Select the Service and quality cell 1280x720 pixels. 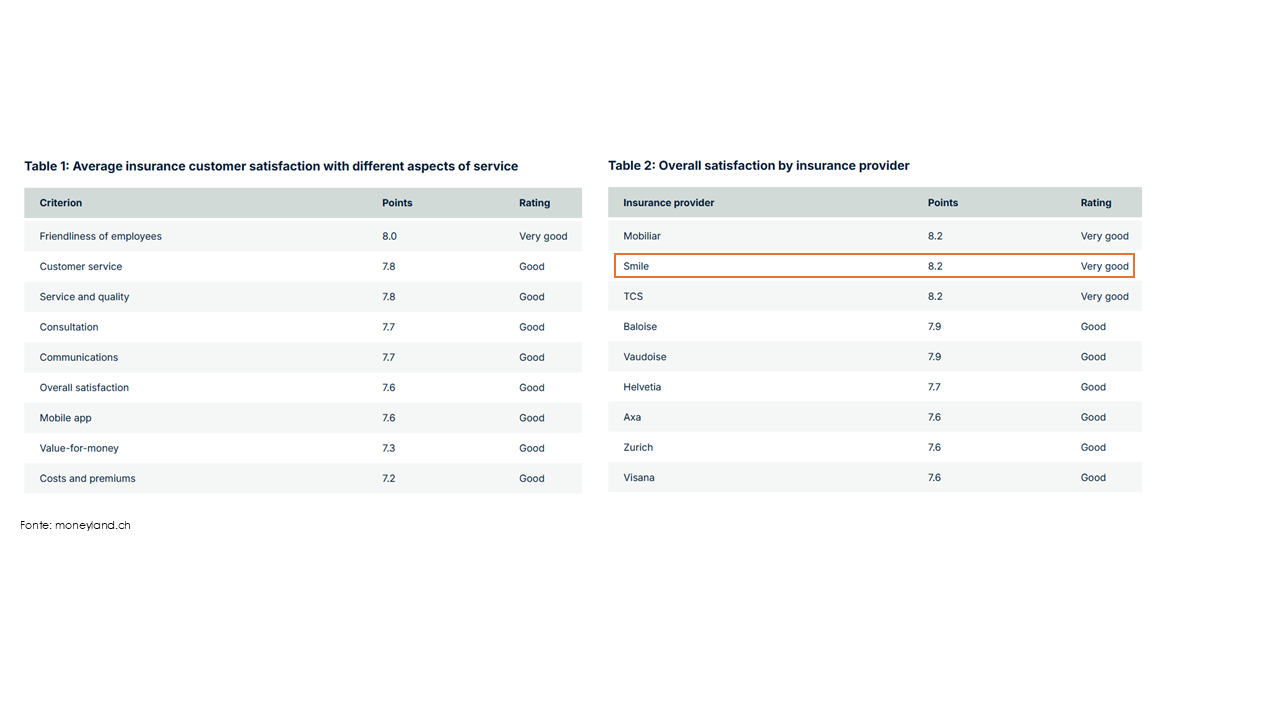tap(84, 297)
